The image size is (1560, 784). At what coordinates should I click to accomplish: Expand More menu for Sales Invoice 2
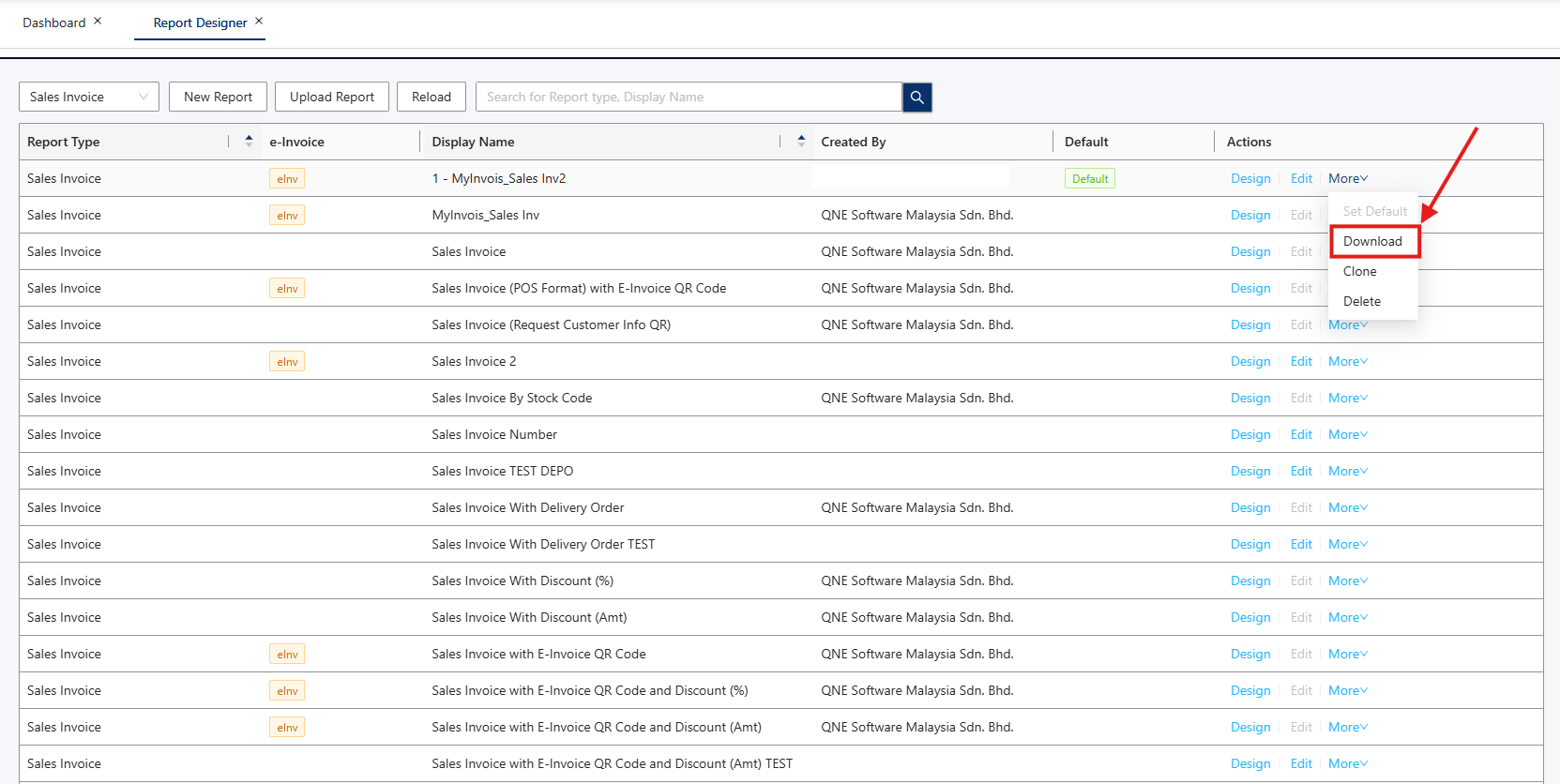(1347, 362)
